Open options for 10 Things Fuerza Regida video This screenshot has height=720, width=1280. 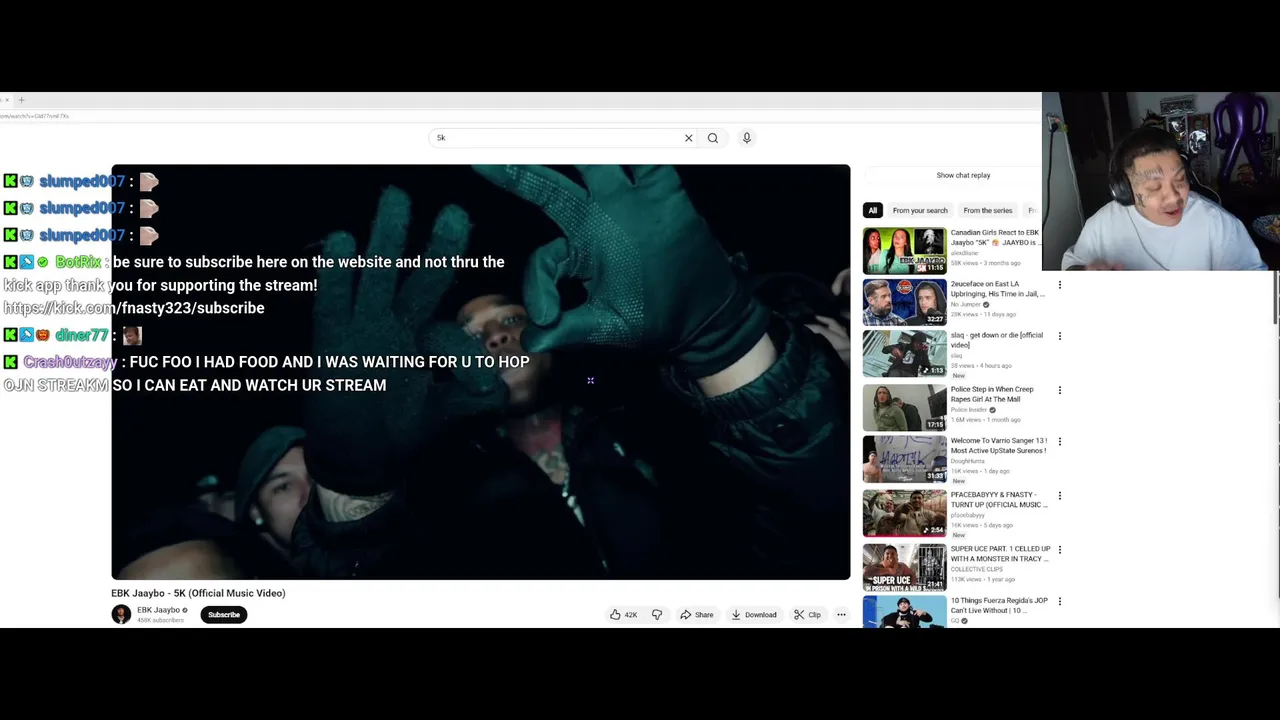coord(1059,601)
